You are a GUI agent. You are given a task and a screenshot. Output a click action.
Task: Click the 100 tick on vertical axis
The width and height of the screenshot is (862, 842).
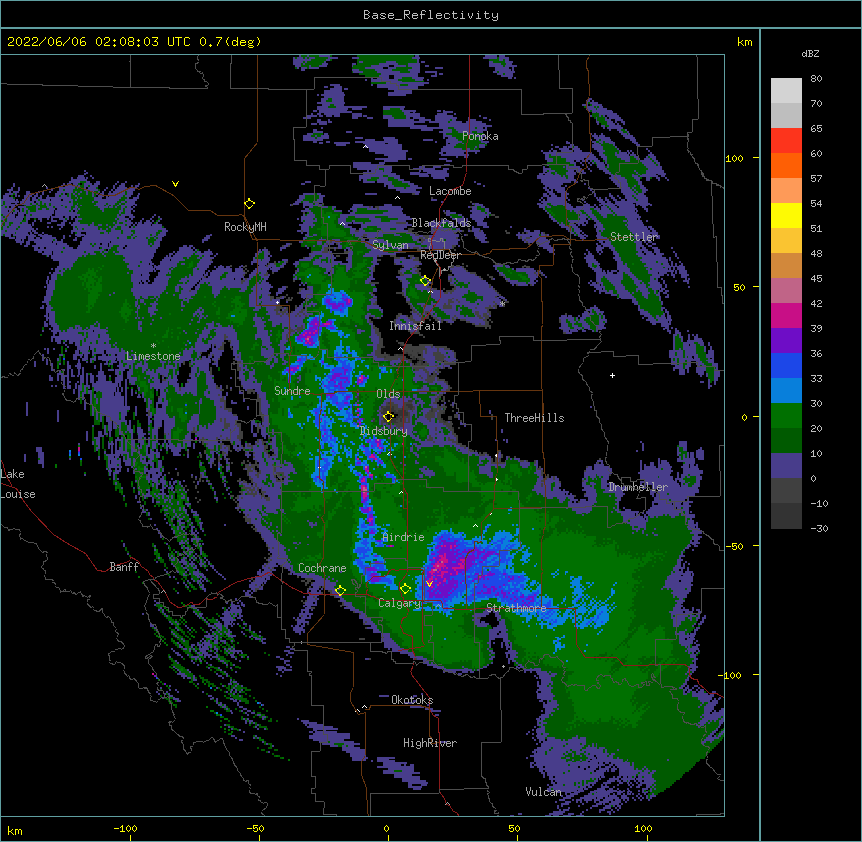pos(734,159)
